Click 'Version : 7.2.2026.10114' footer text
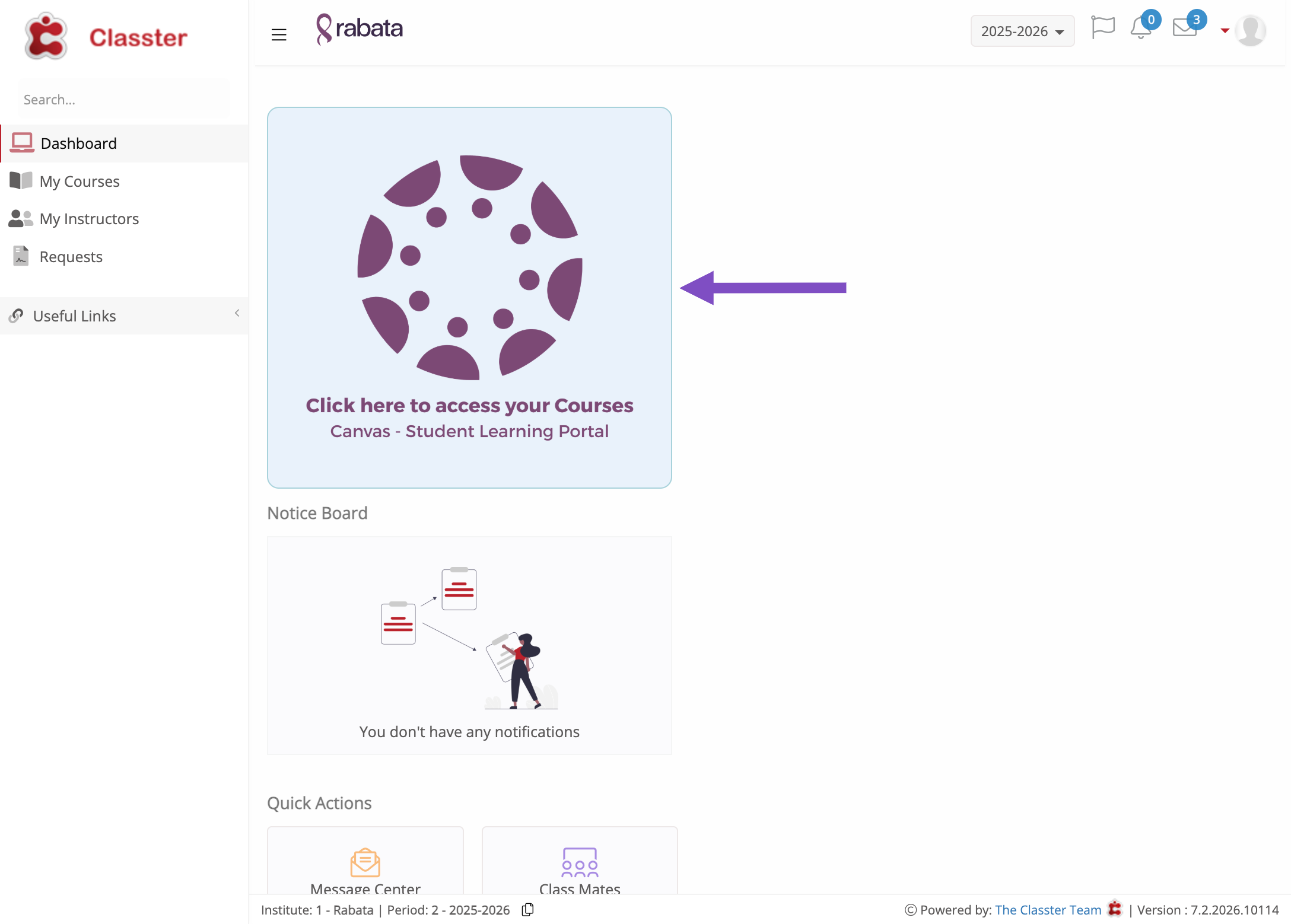The image size is (1291, 924). coord(1208,910)
